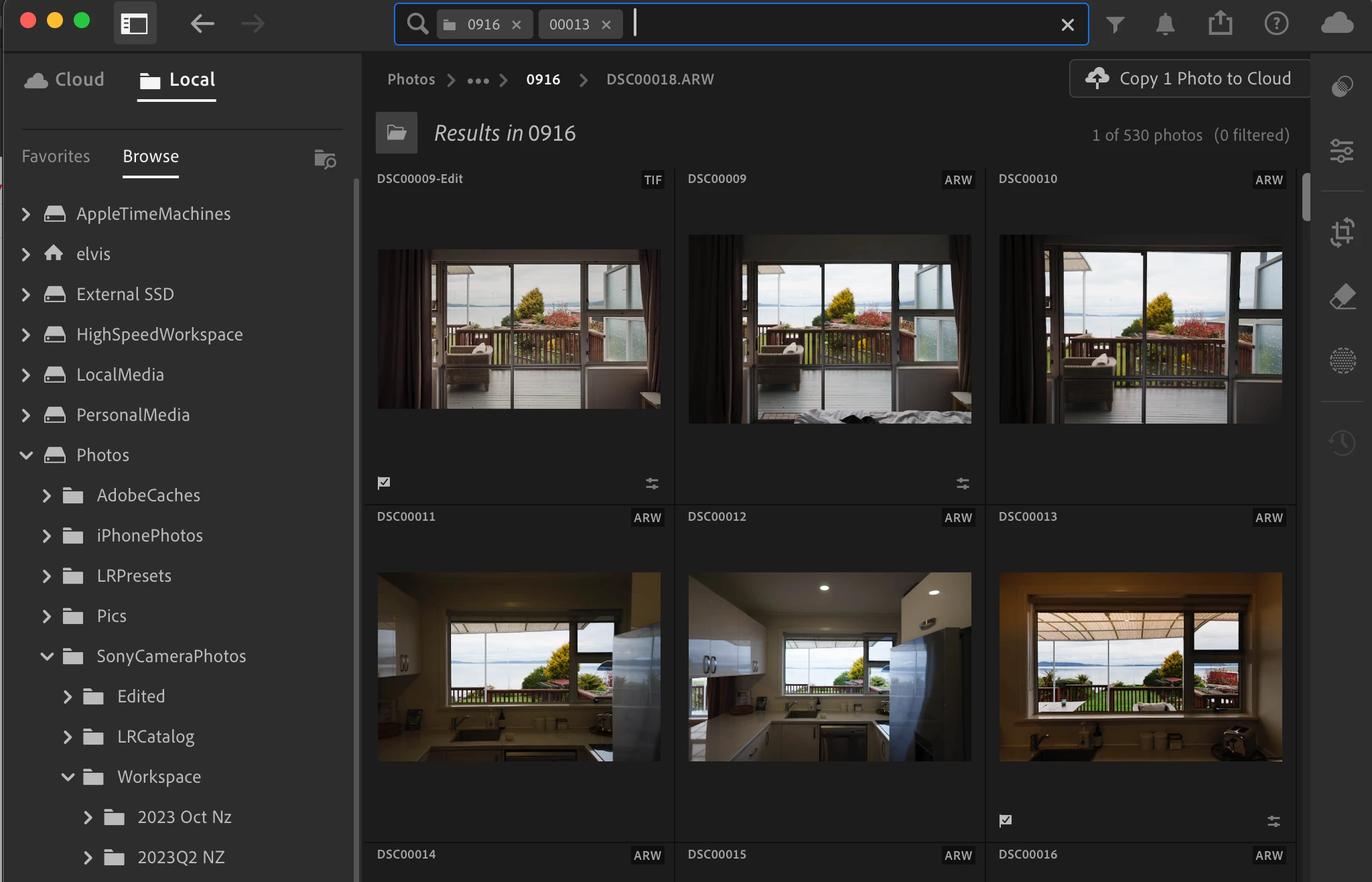
Task: Select the DSC00012 kitchen thumbnail
Action: click(x=829, y=666)
